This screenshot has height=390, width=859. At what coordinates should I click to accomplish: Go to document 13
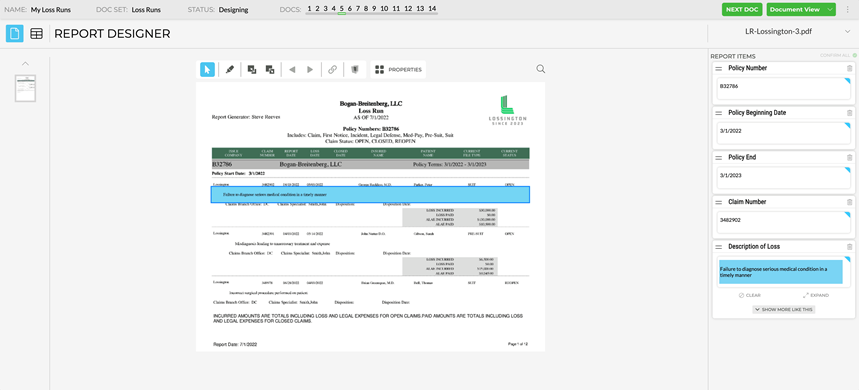pyautogui.click(x=420, y=9)
